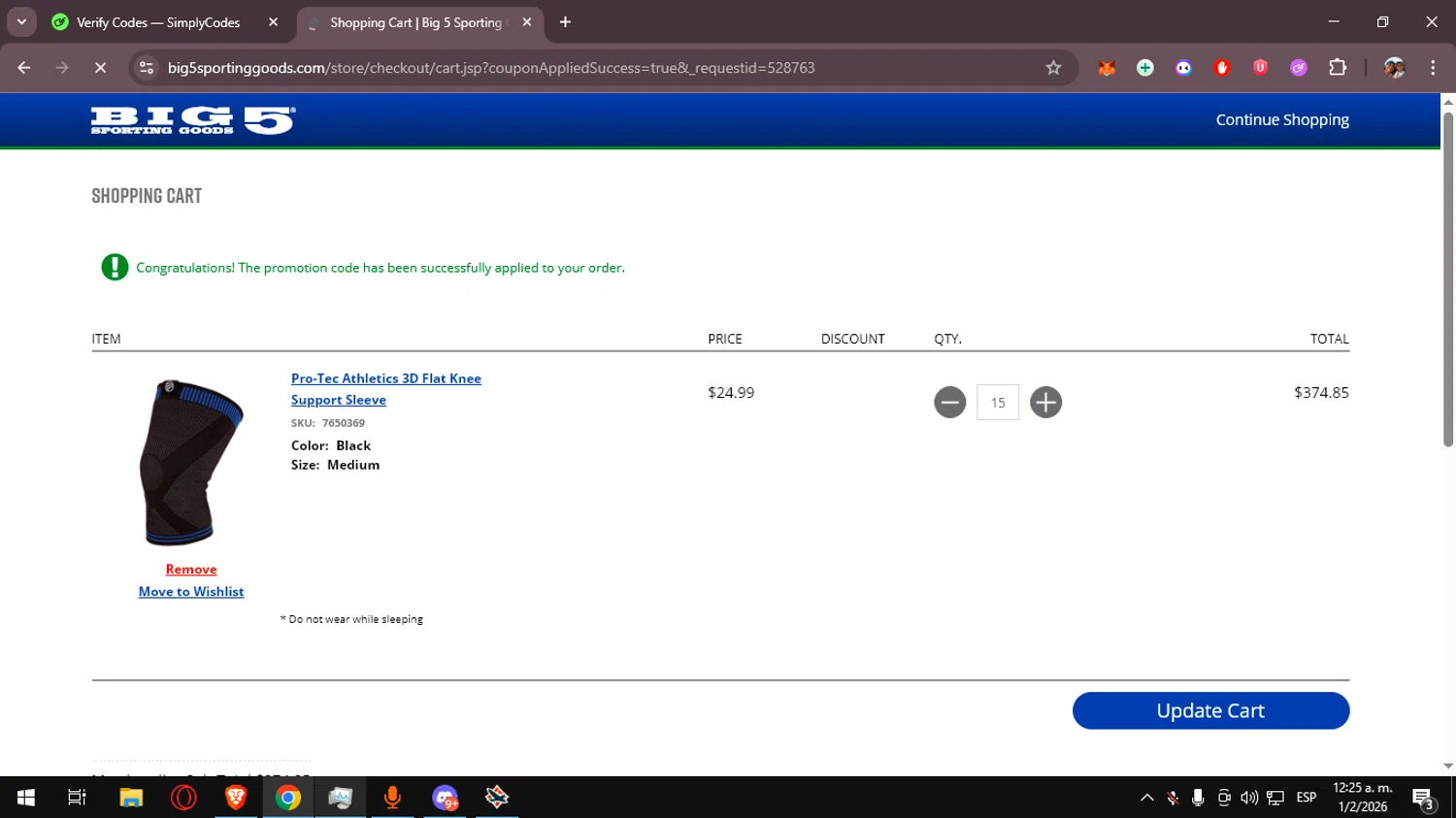Launch Opera from the taskbar
The width and height of the screenshot is (1456, 818).
[x=183, y=798]
